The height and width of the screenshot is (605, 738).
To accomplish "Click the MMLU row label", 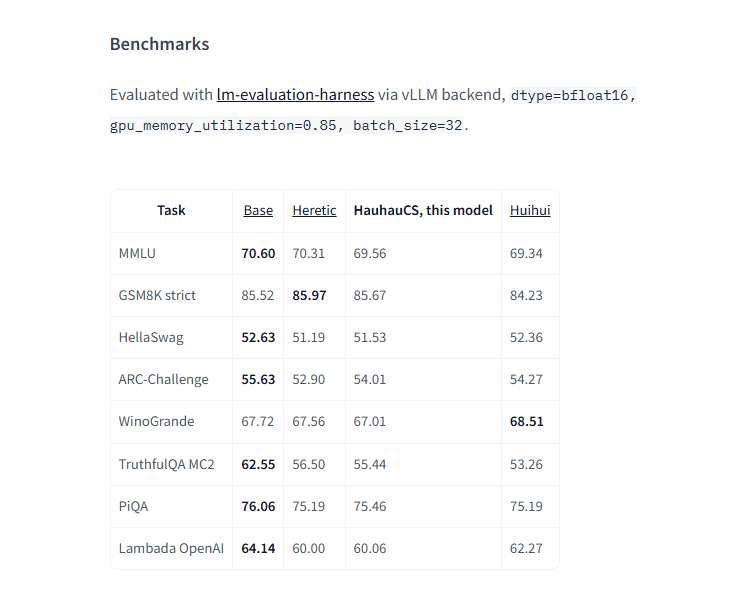I will (x=137, y=253).
